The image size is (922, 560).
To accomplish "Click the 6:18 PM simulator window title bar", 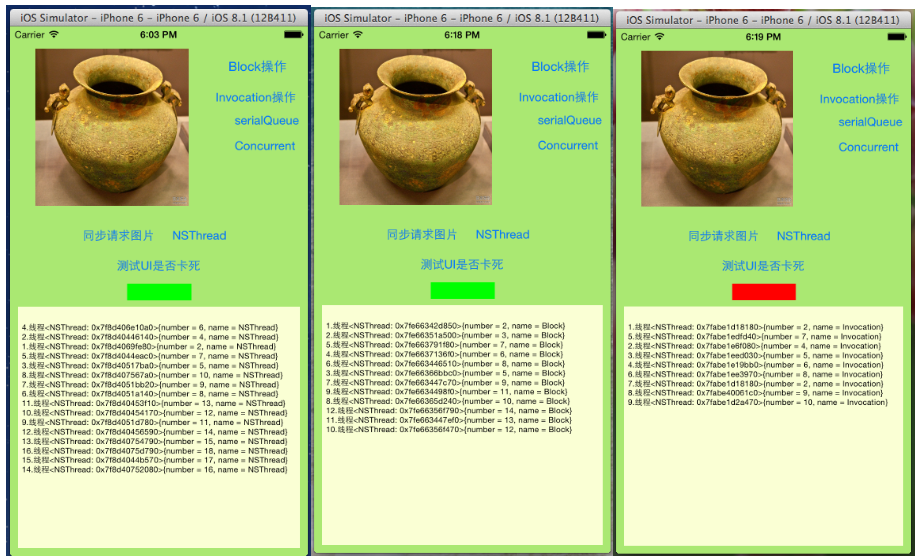I will point(462,18).
